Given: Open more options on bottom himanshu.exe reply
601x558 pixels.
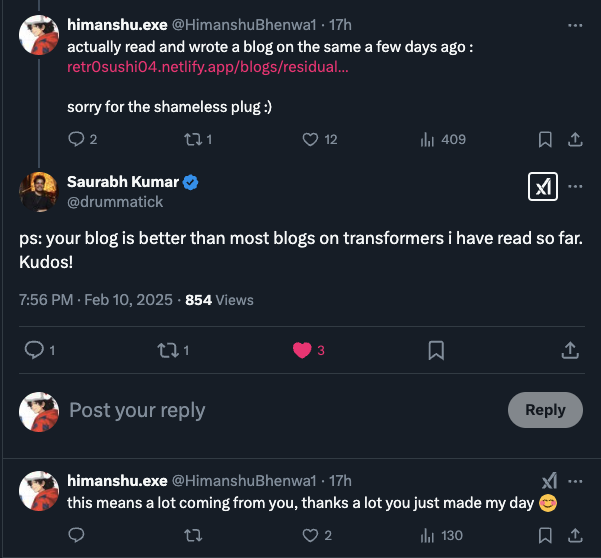Looking at the screenshot, I should (575, 481).
